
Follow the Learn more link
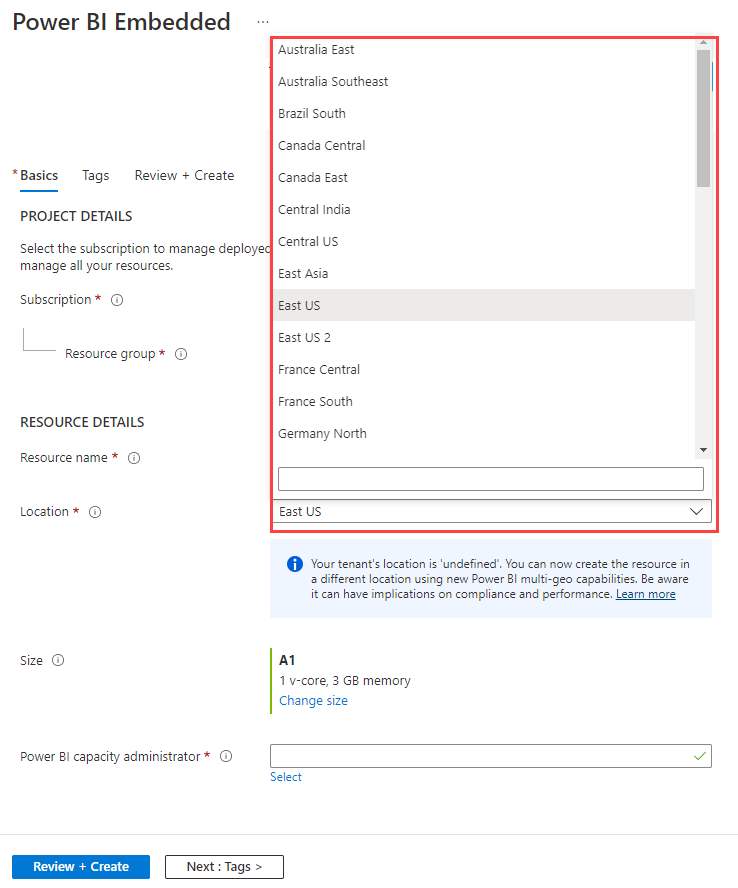coord(645,594)
